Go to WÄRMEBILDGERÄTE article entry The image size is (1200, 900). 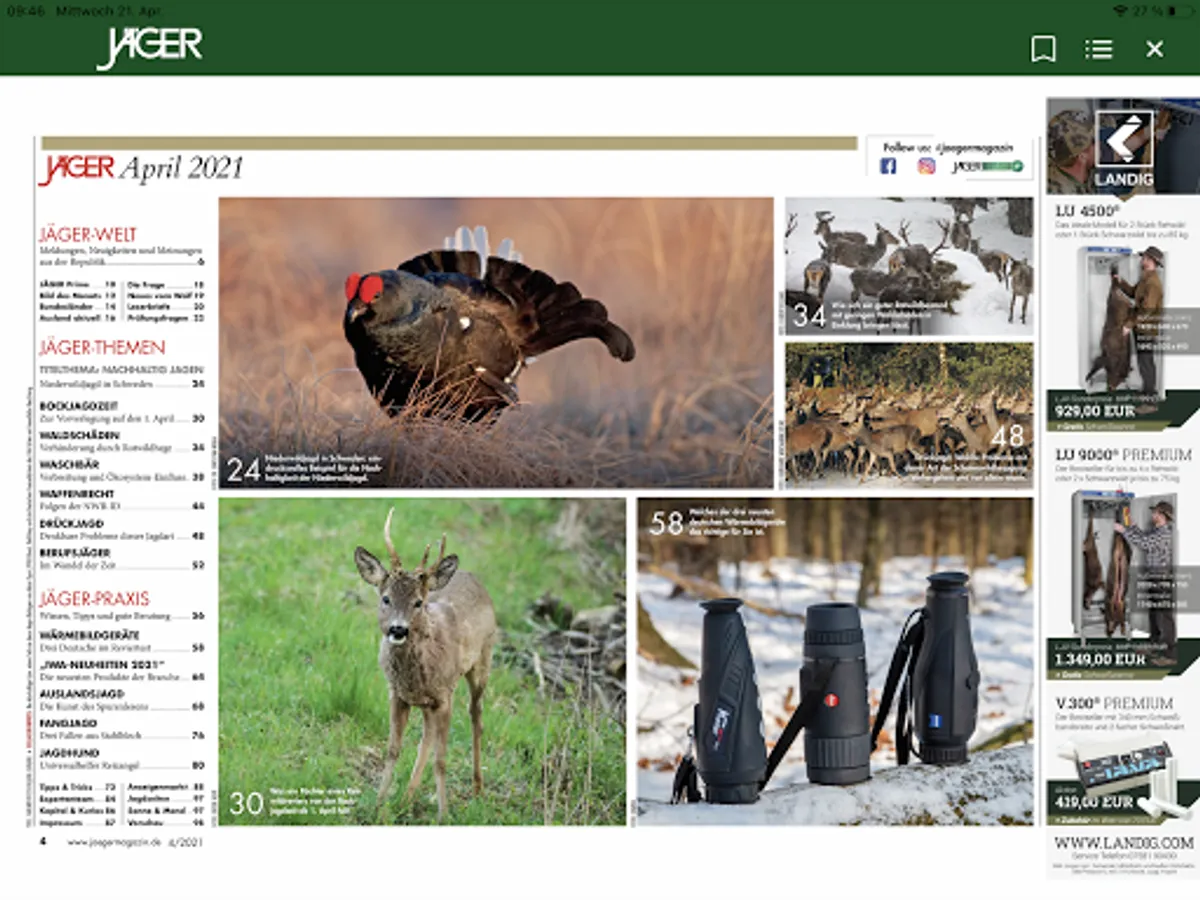click(121, 641)
